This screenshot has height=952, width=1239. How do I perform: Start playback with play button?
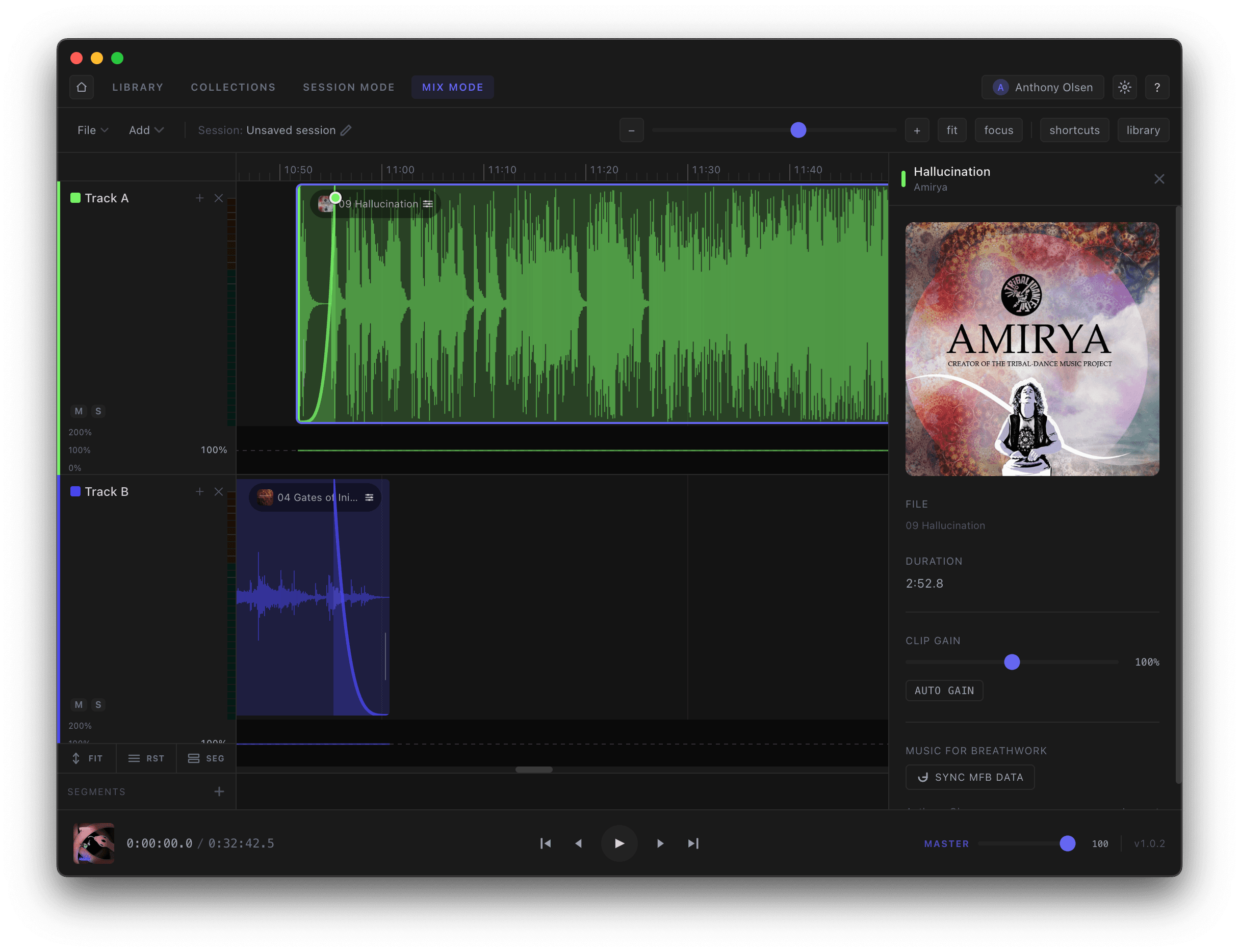[619, 843]
